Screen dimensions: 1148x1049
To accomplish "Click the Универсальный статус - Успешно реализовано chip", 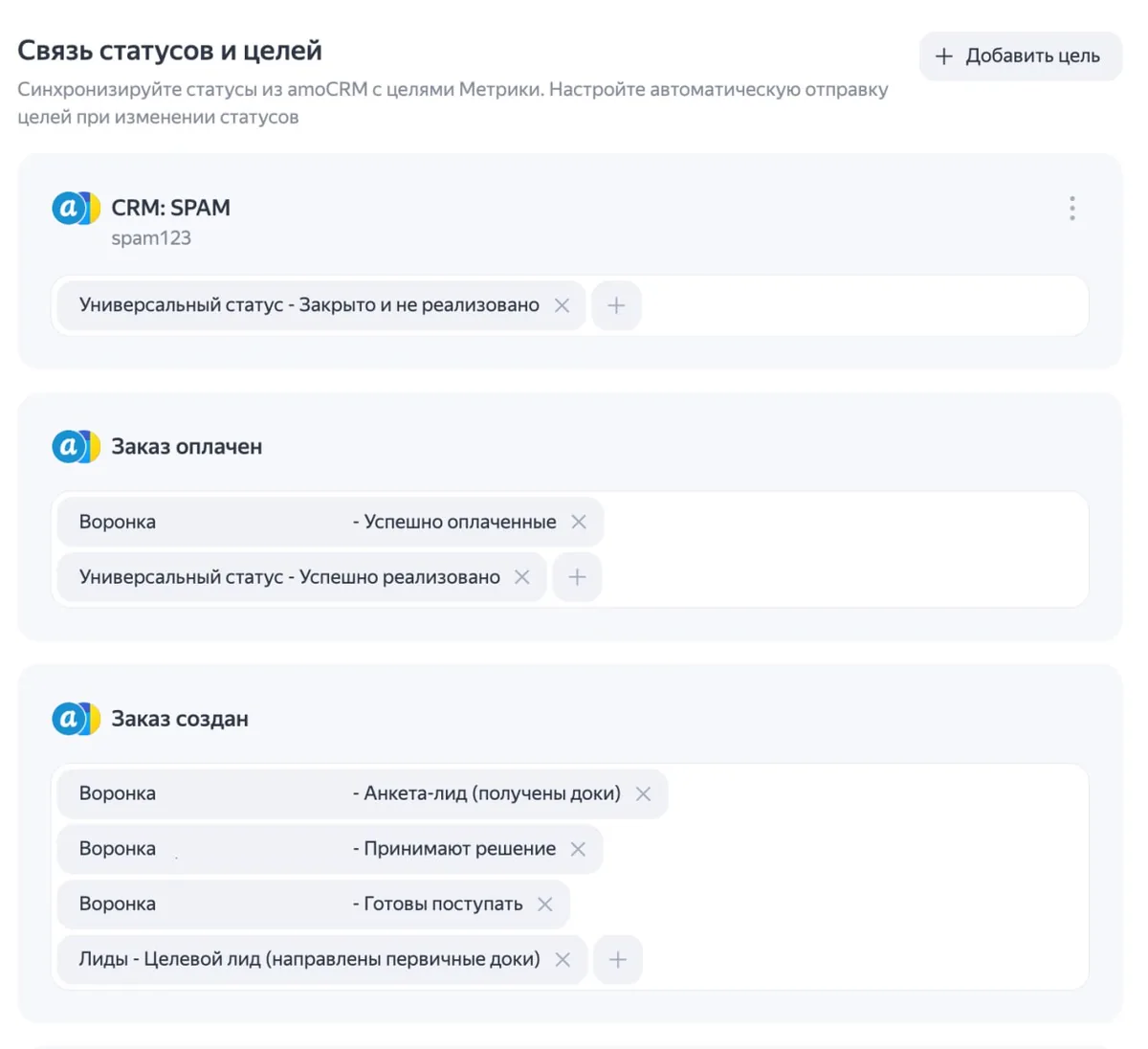I will point(301,577).
